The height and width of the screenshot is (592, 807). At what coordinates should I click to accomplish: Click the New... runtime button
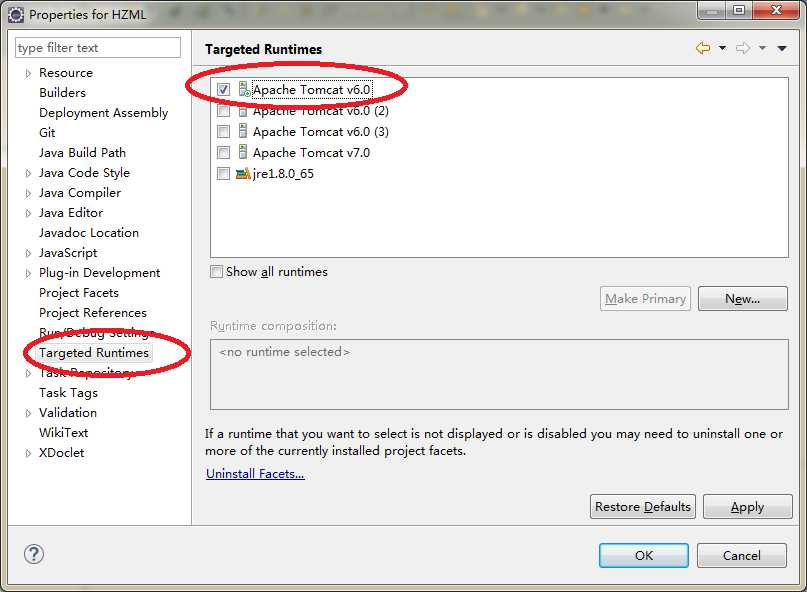743,299
